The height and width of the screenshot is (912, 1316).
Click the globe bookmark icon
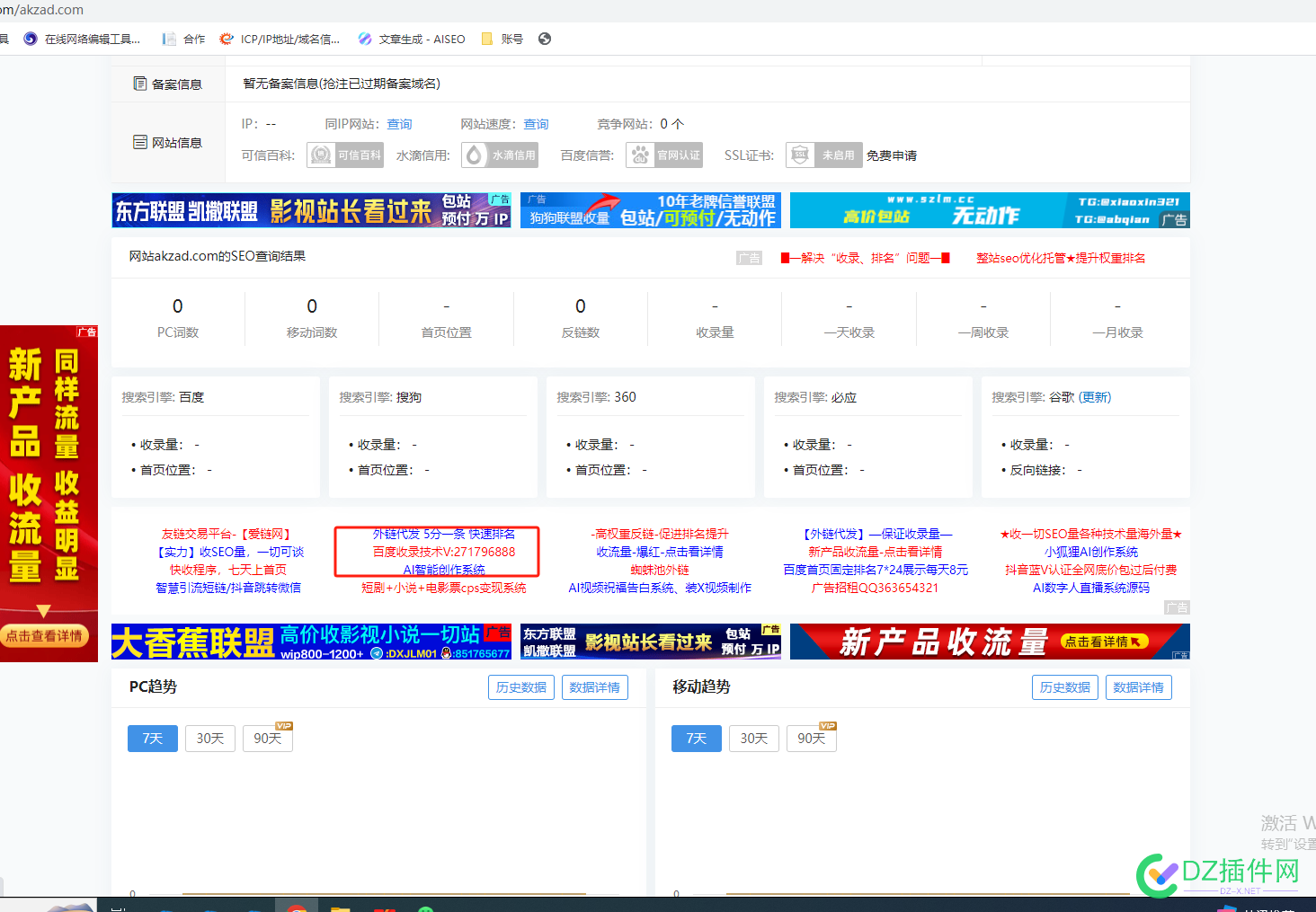(x=545, y=39)
